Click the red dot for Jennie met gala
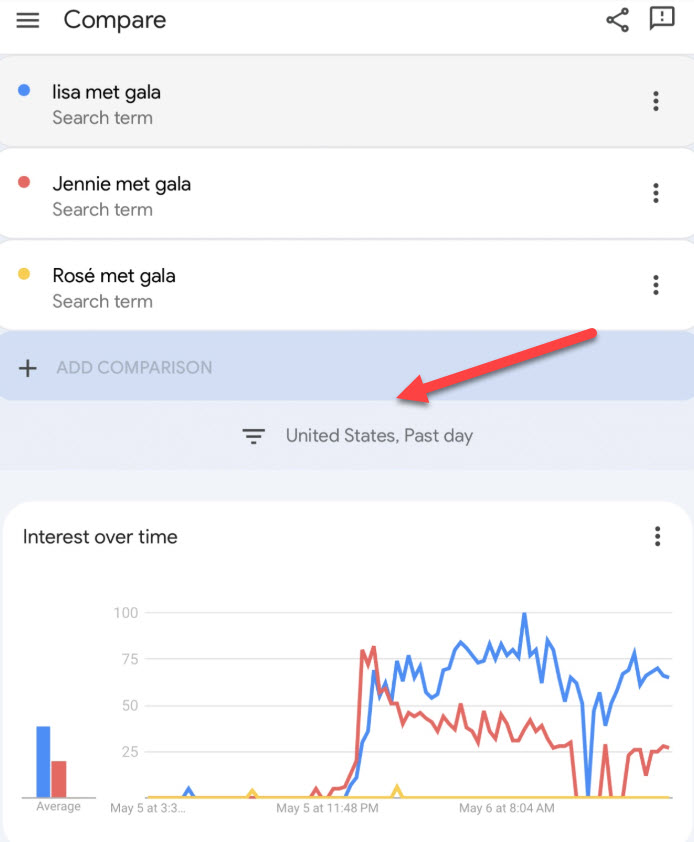 pyautogui.click(x=24, y=182)
